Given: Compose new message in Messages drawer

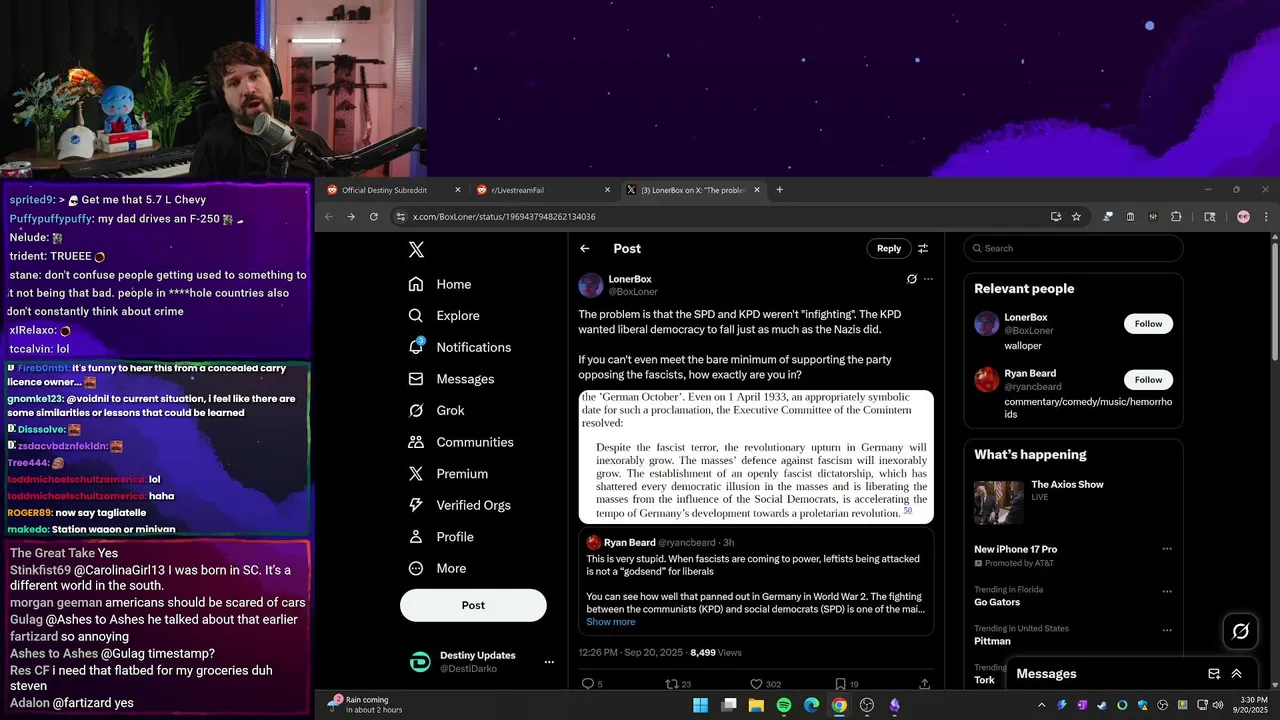Looking at the screenshot, I should click(x=1214, y=674).
